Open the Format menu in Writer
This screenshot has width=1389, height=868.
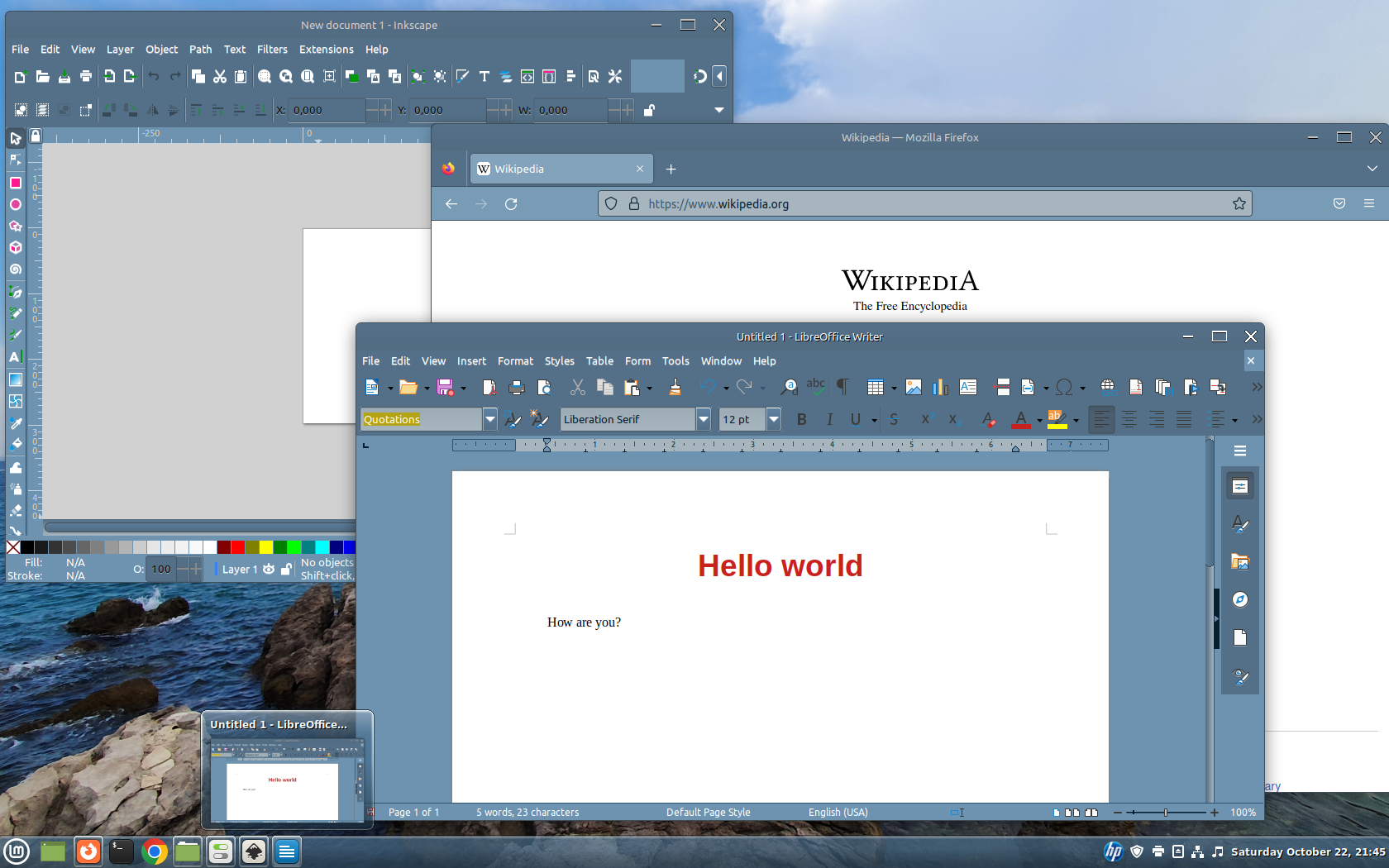tap(515, 361)
